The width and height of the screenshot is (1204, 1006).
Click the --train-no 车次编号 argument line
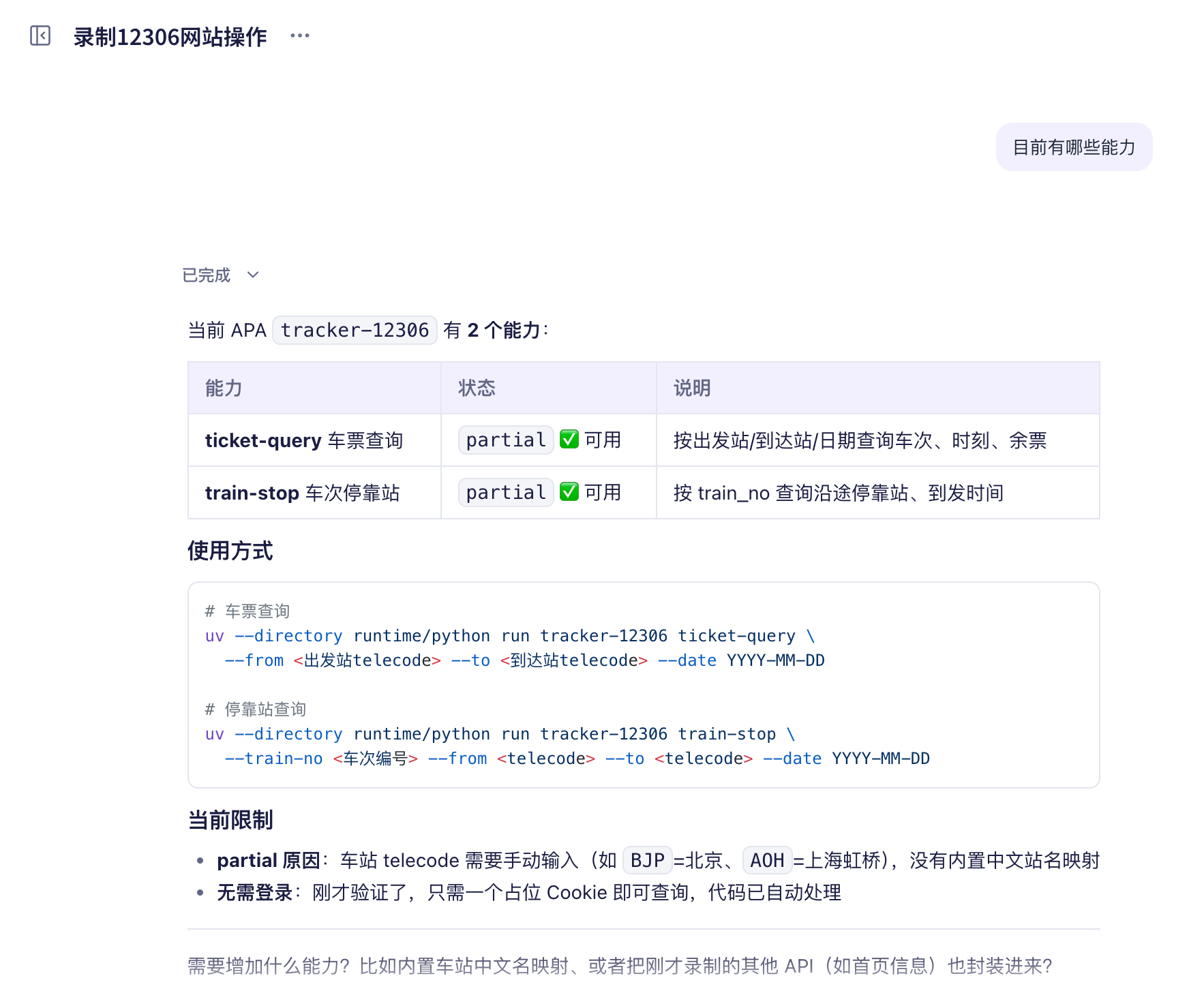(577, 759)
